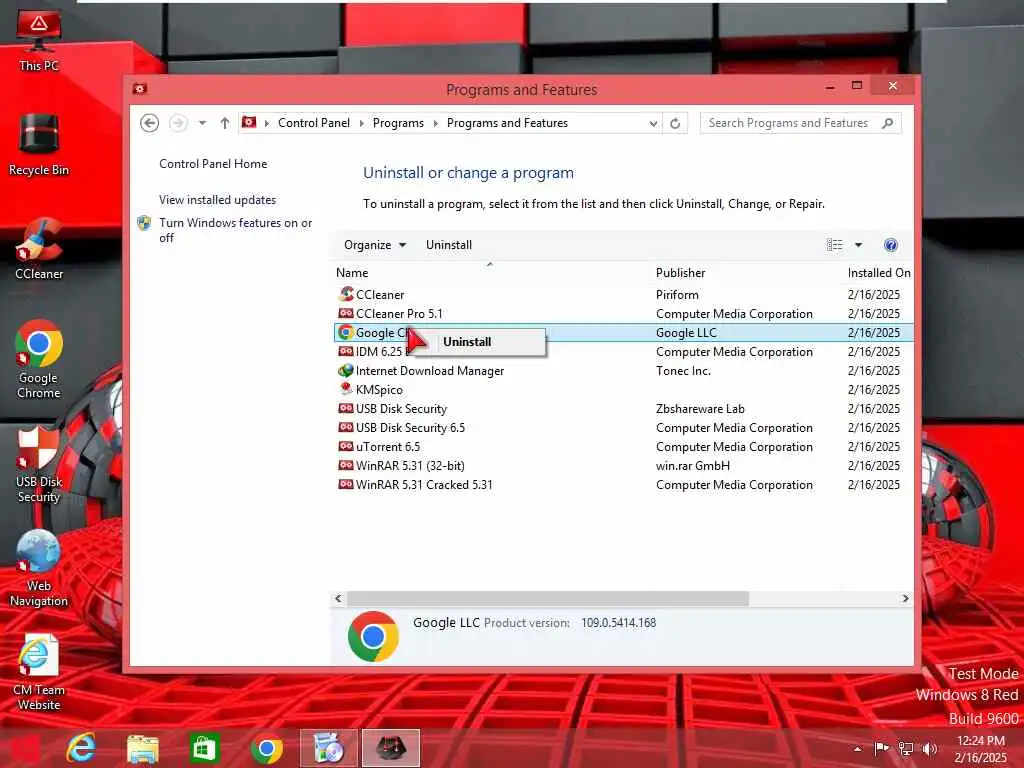Select the USB Disk Security 6.5 entry
The width and height of the screenshot is (1024, 768).
click(623, 427)
